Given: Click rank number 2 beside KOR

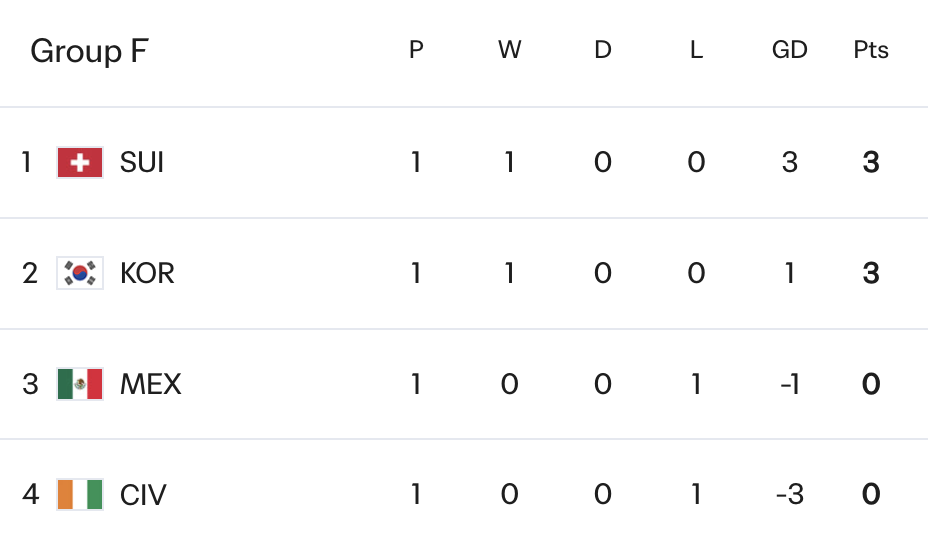Looking at the screenshot, I should (30, 273).
